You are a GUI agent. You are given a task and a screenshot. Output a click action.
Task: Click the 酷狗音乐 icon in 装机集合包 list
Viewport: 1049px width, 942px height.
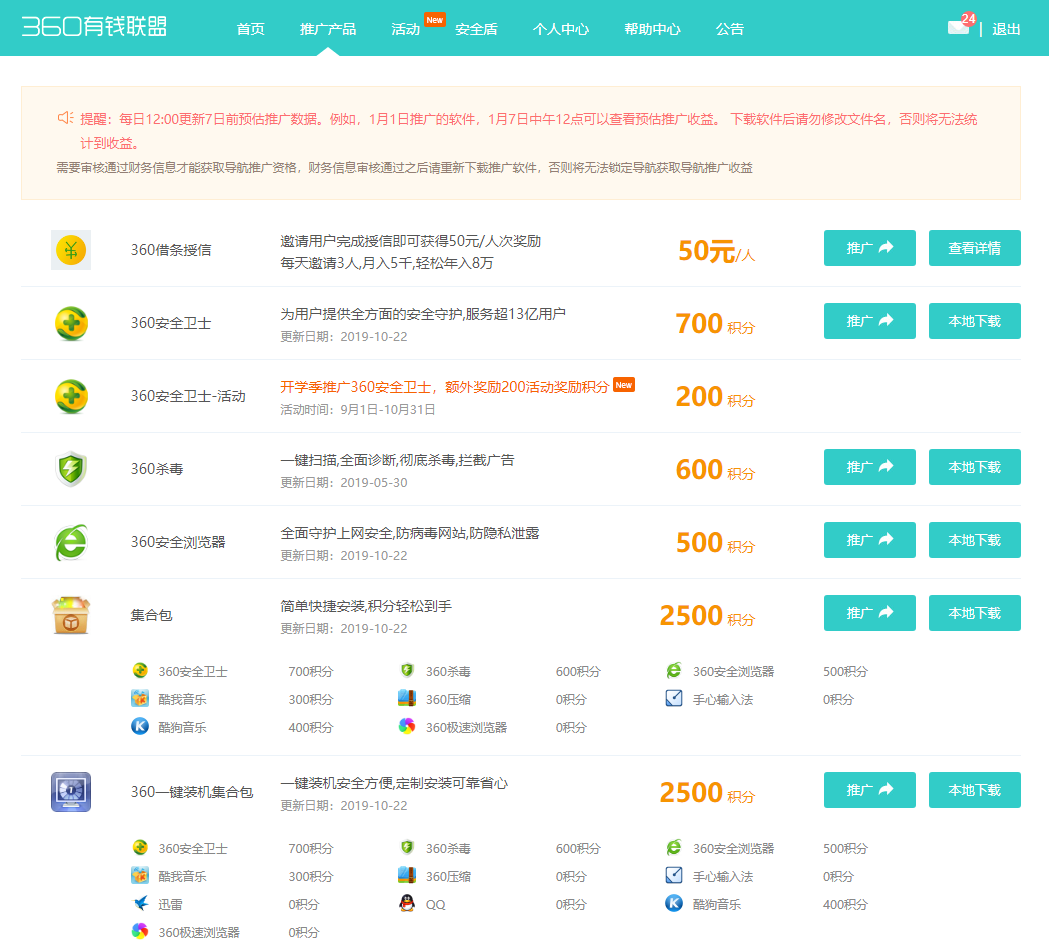(x=674, y=904)
